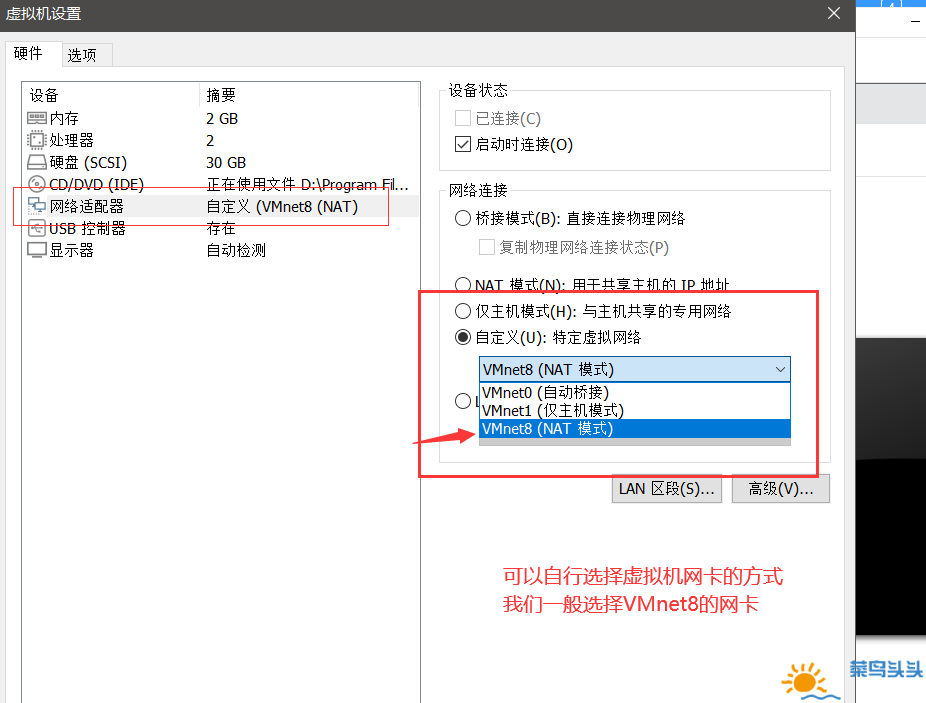Image resolution: width=926 pixels, height=703 pixels.
Task: Click the 存在 USB summary text
Action: pyautogui.click(x=221, y=228)
